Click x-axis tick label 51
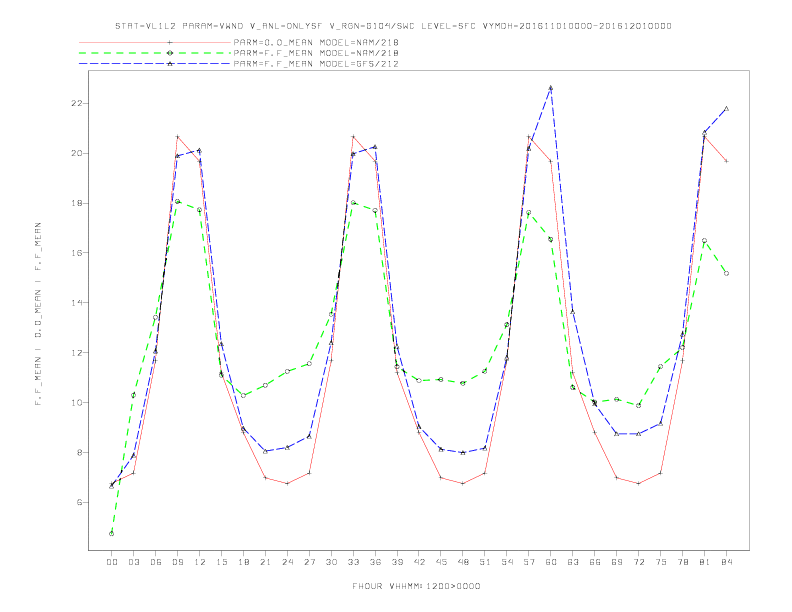The image size is (792, 612). [x=485, y=562]
